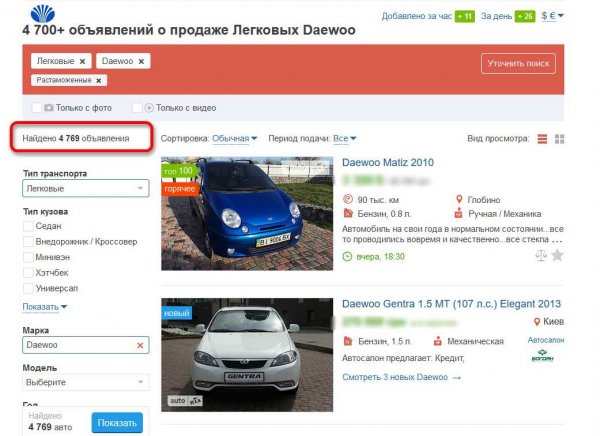
Task: Open the Модель Выберите dropdown
Action: click(86, 382)
